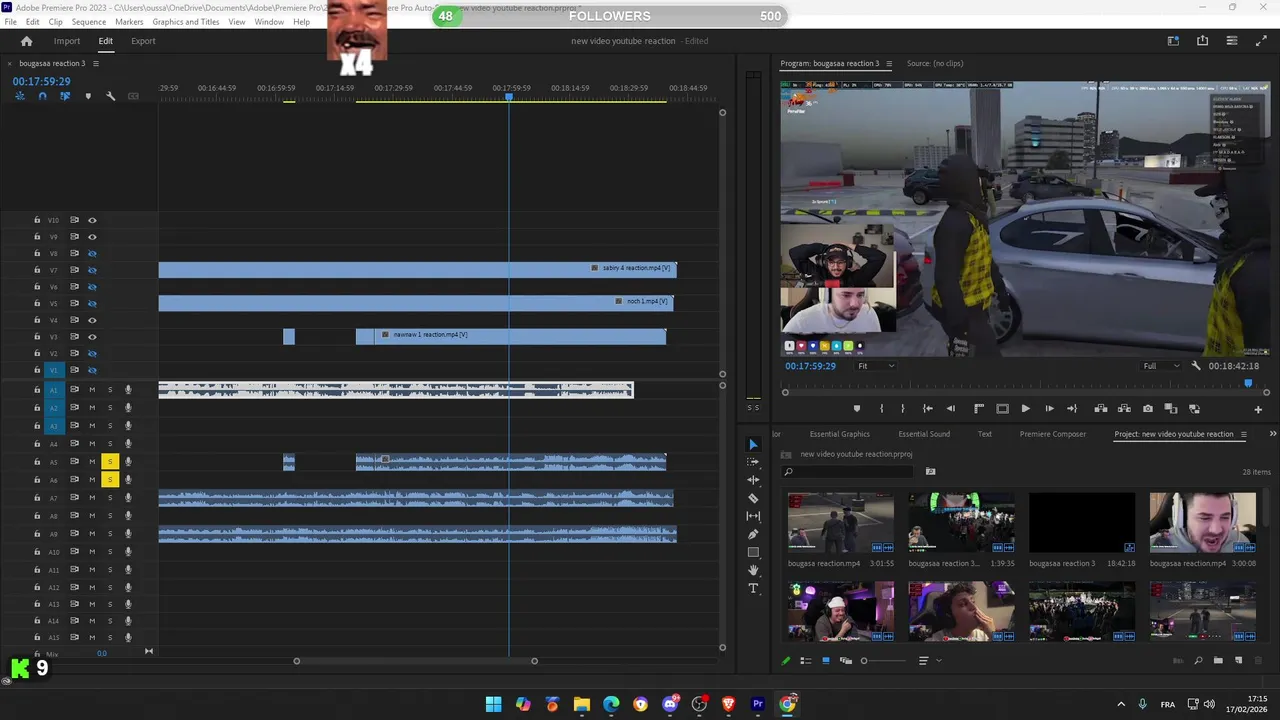The image size is (1280, 720).
Task: Open Source (no clips) monitor tab
Action: 935,64
